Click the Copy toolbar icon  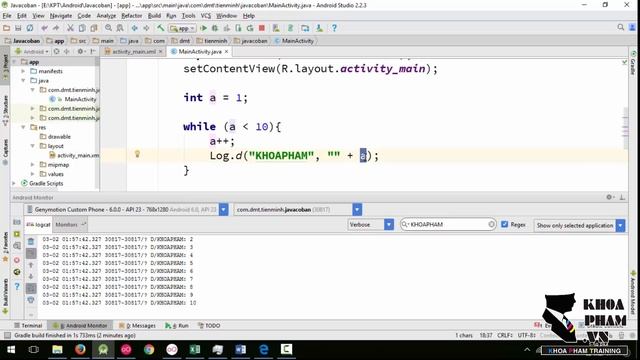(82, 28)
